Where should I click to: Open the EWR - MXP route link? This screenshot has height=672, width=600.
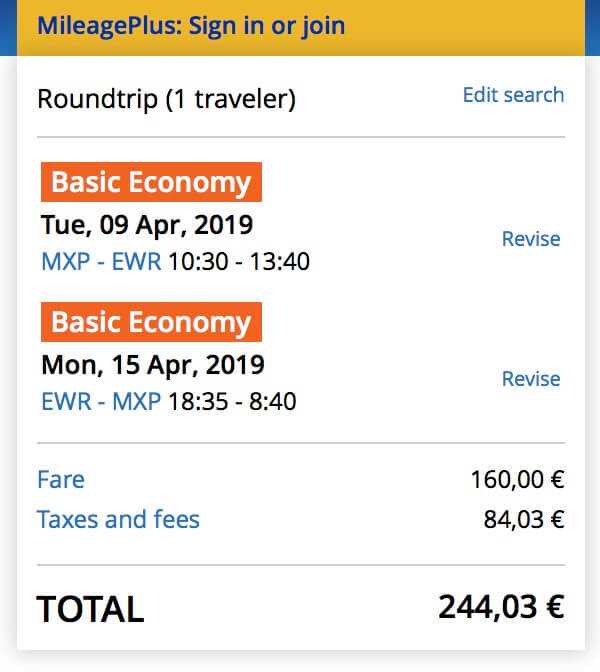point(101,402)
